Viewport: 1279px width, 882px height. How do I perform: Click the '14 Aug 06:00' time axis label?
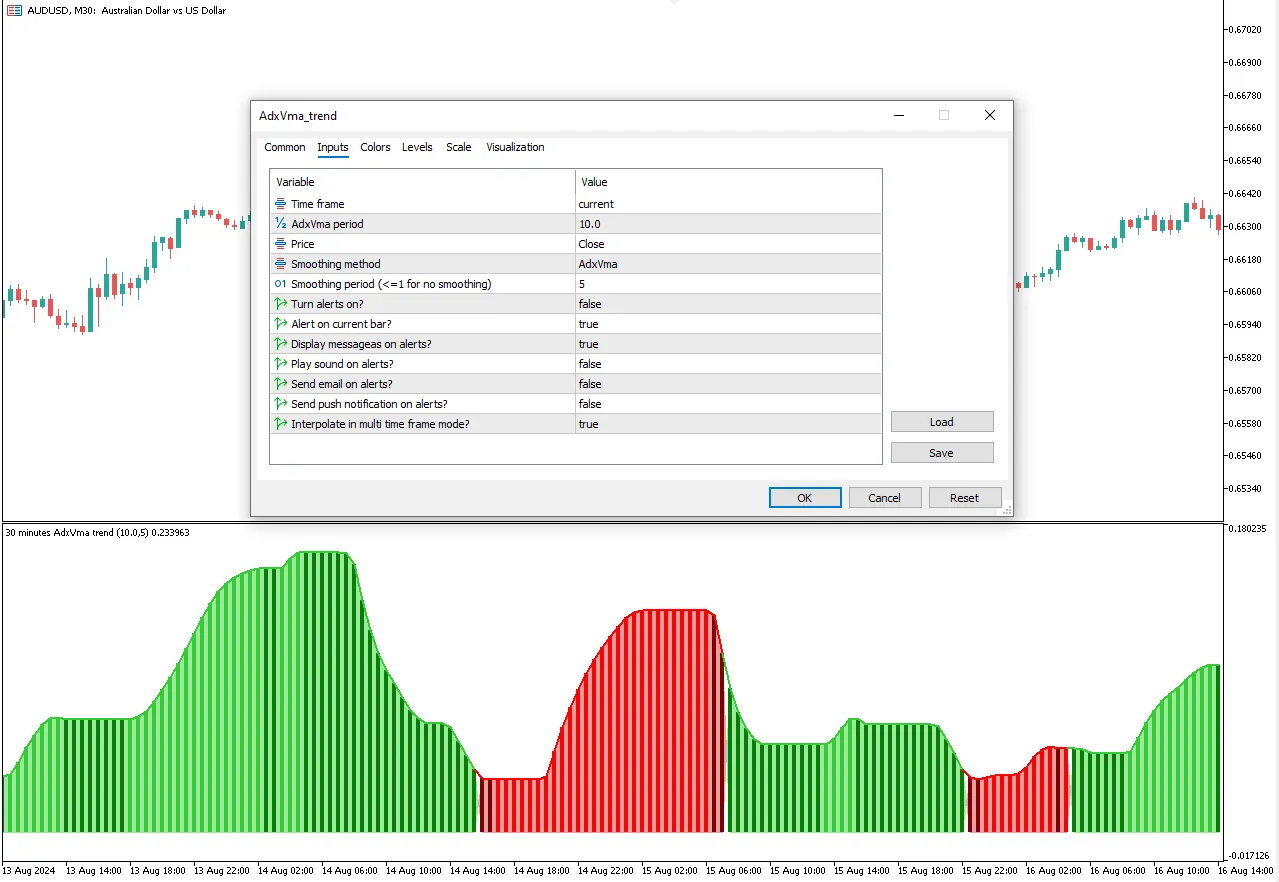[x=350, y=871]
